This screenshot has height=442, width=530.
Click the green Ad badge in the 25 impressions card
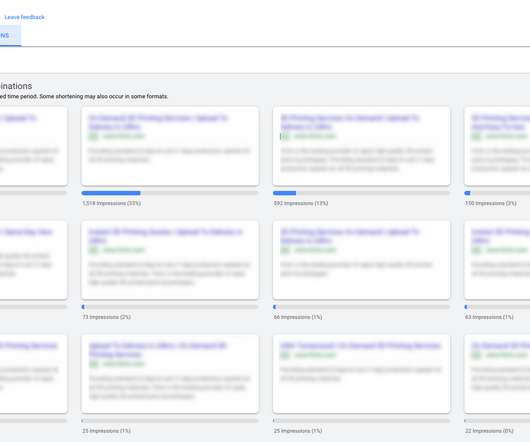[285, 355]
